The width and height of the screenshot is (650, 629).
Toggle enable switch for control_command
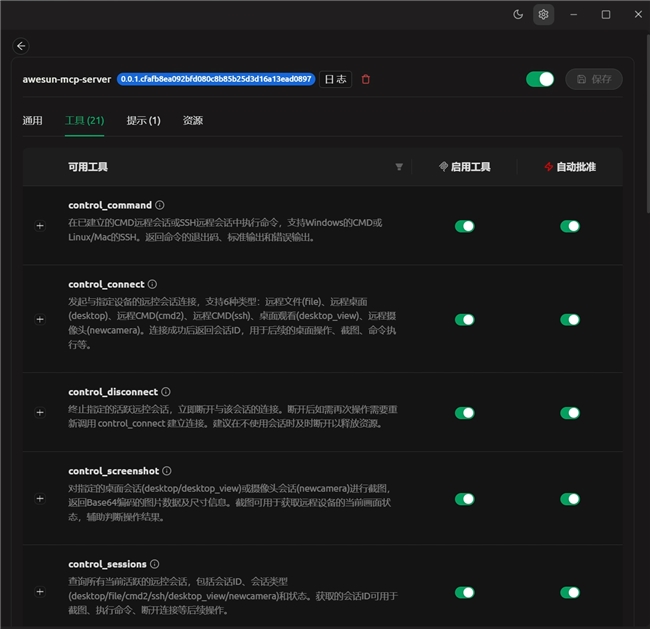click(465, 226)
